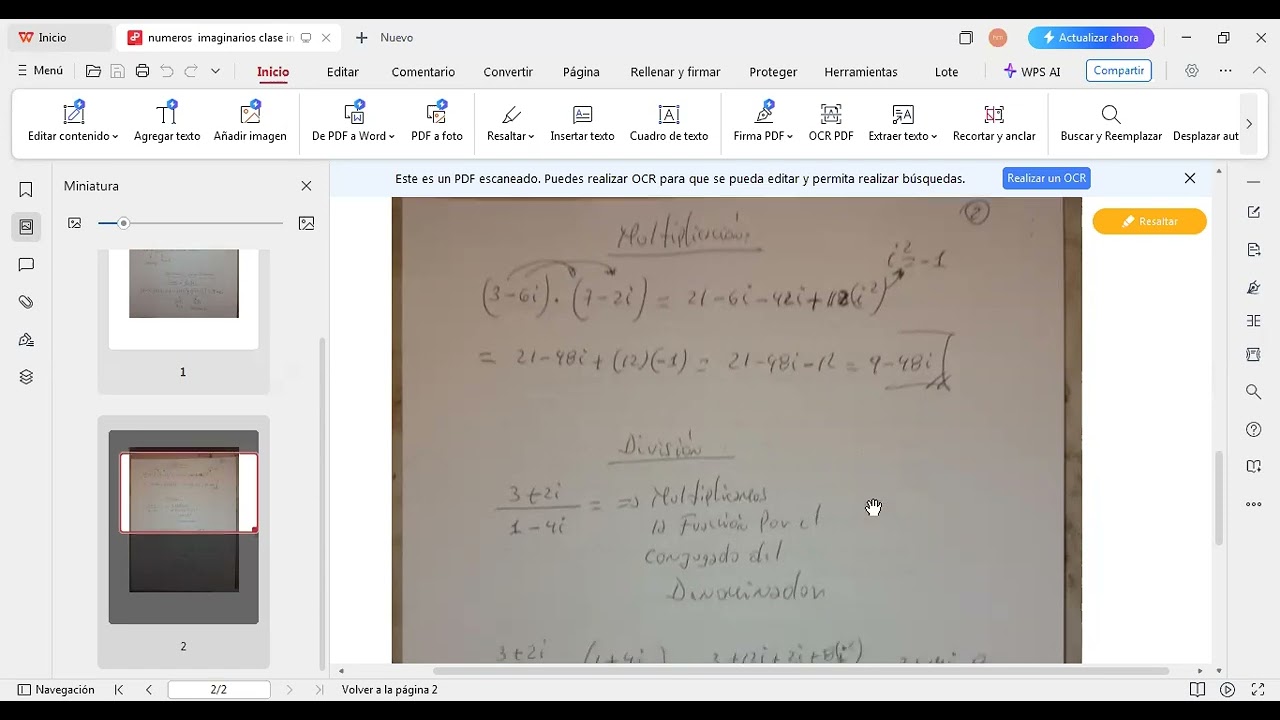Select the Agregar texto tool
This screenshot has height=720, width=1280.
tap(167, 123)
